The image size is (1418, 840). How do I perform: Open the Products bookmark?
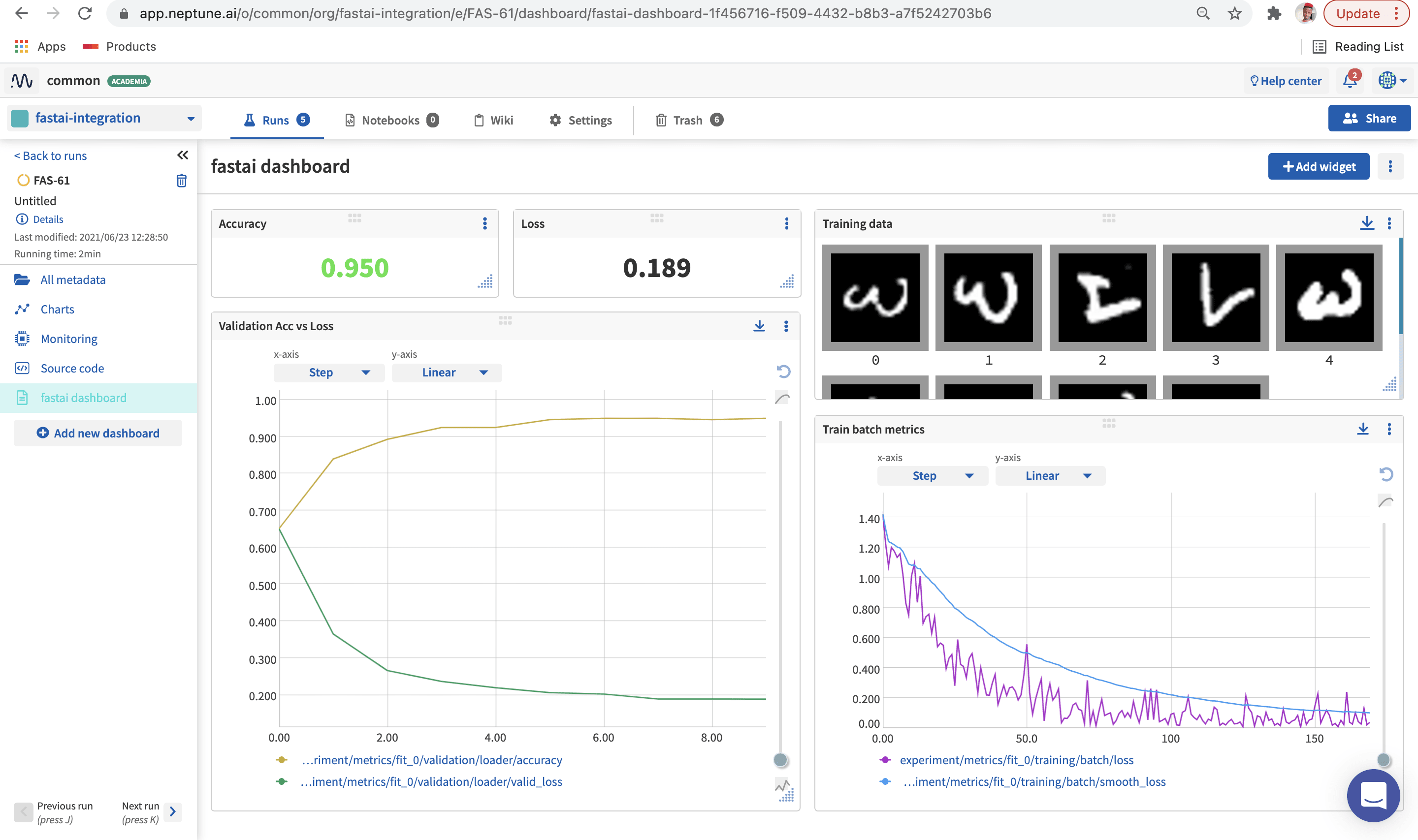(x=120, y=46)
